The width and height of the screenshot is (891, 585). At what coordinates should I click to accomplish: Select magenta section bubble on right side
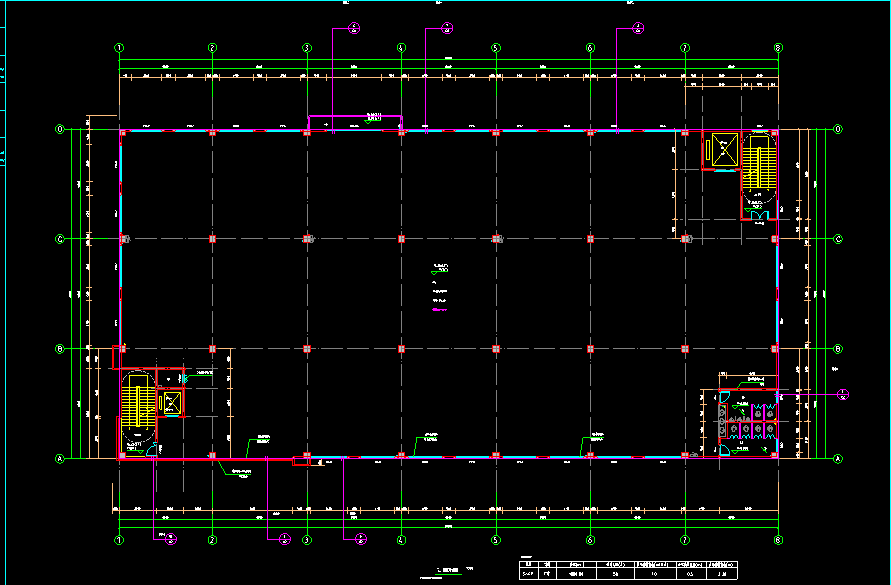(x=844, y=394)
